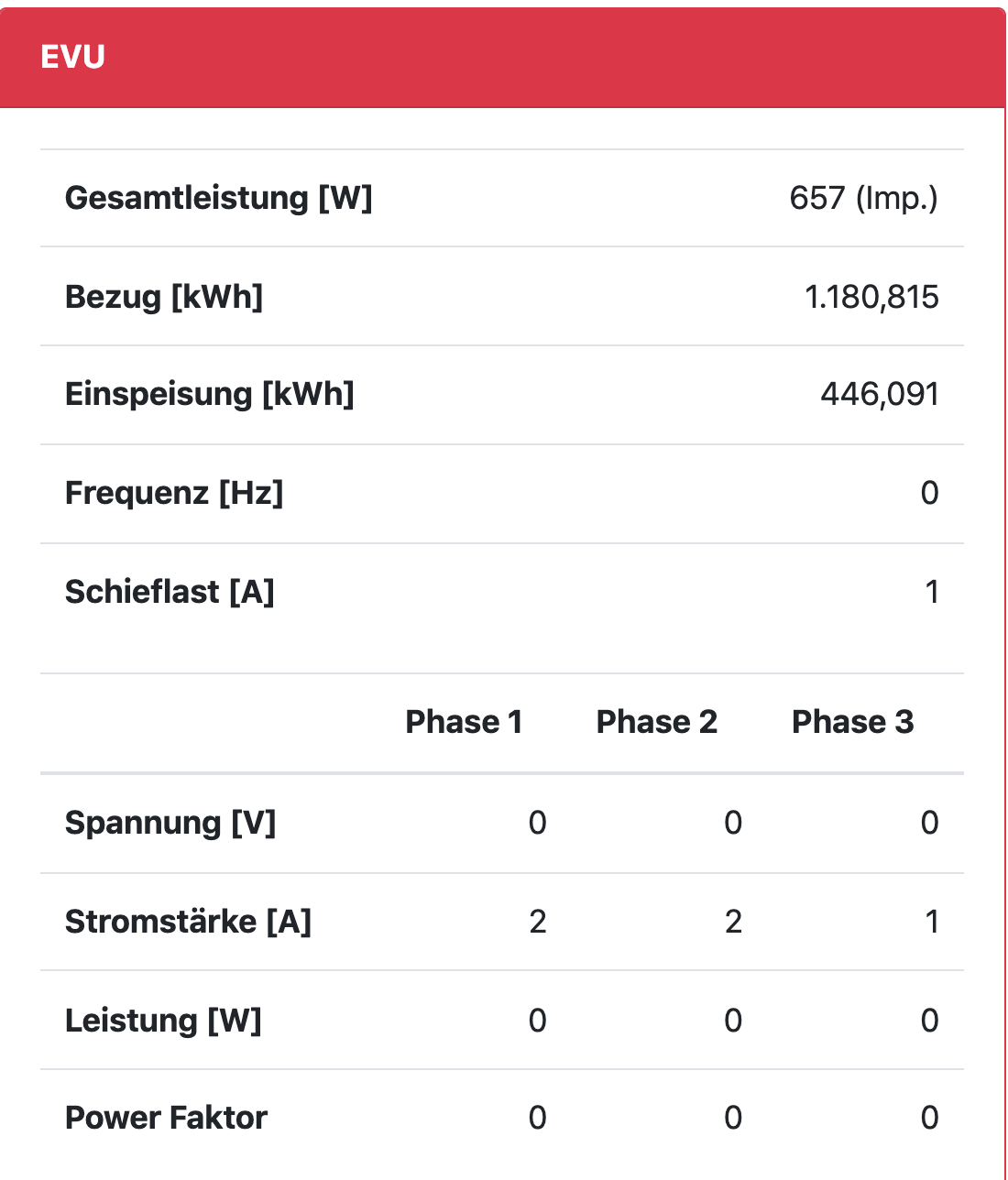The height and width of the screenshot is (1180, 1008).
Task: Click the Stromstärke value for Phase 3
Action: [931, 922]
